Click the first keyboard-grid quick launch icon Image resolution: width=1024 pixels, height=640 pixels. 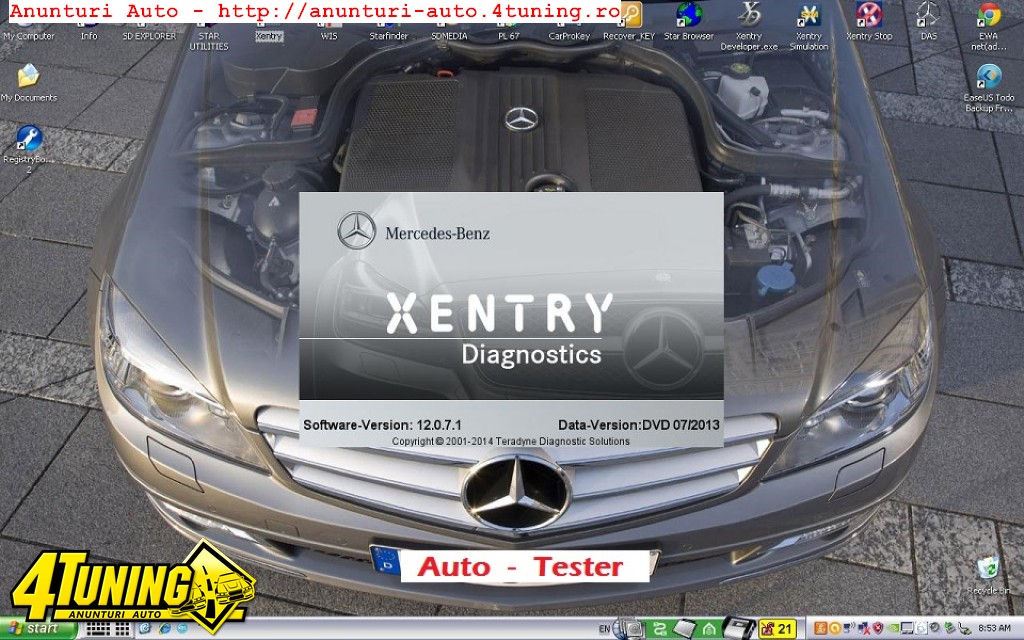(x=98, y=629)
